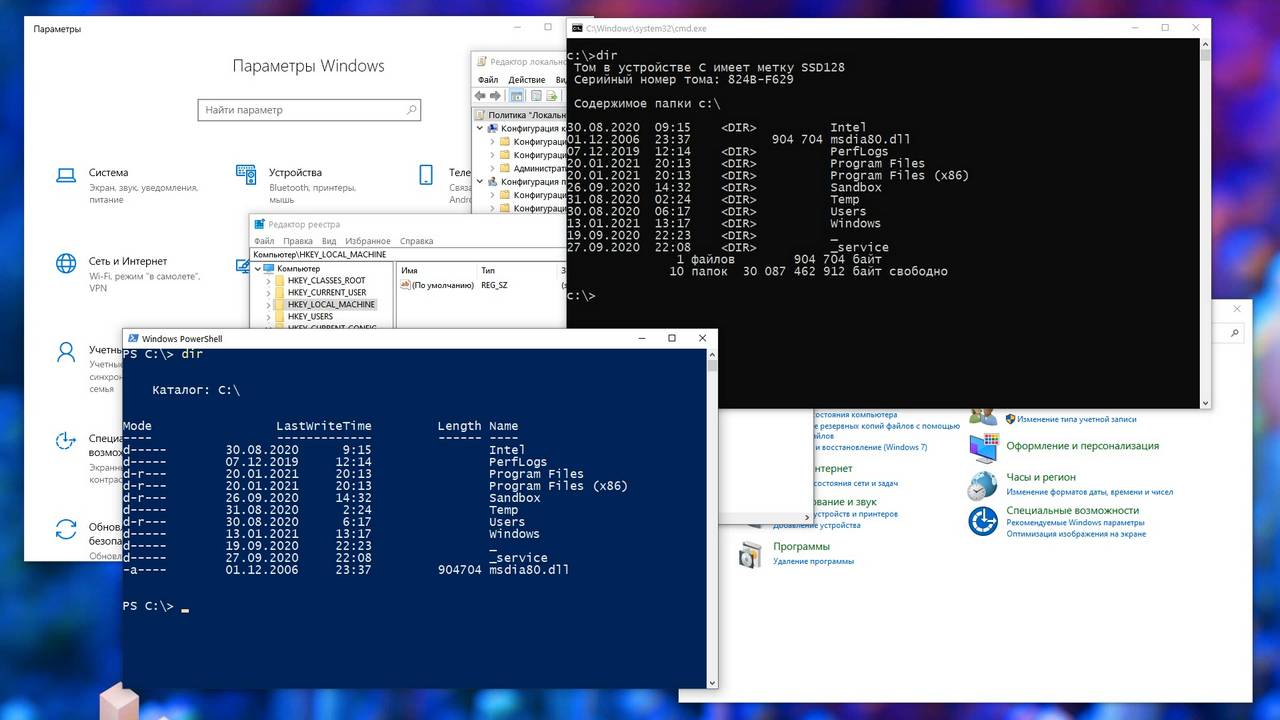Viewport: 1280px width, 720px height.
Task: Click the accounts person icon in Settings
Action: pyautogui.click(x=66, y=352)
